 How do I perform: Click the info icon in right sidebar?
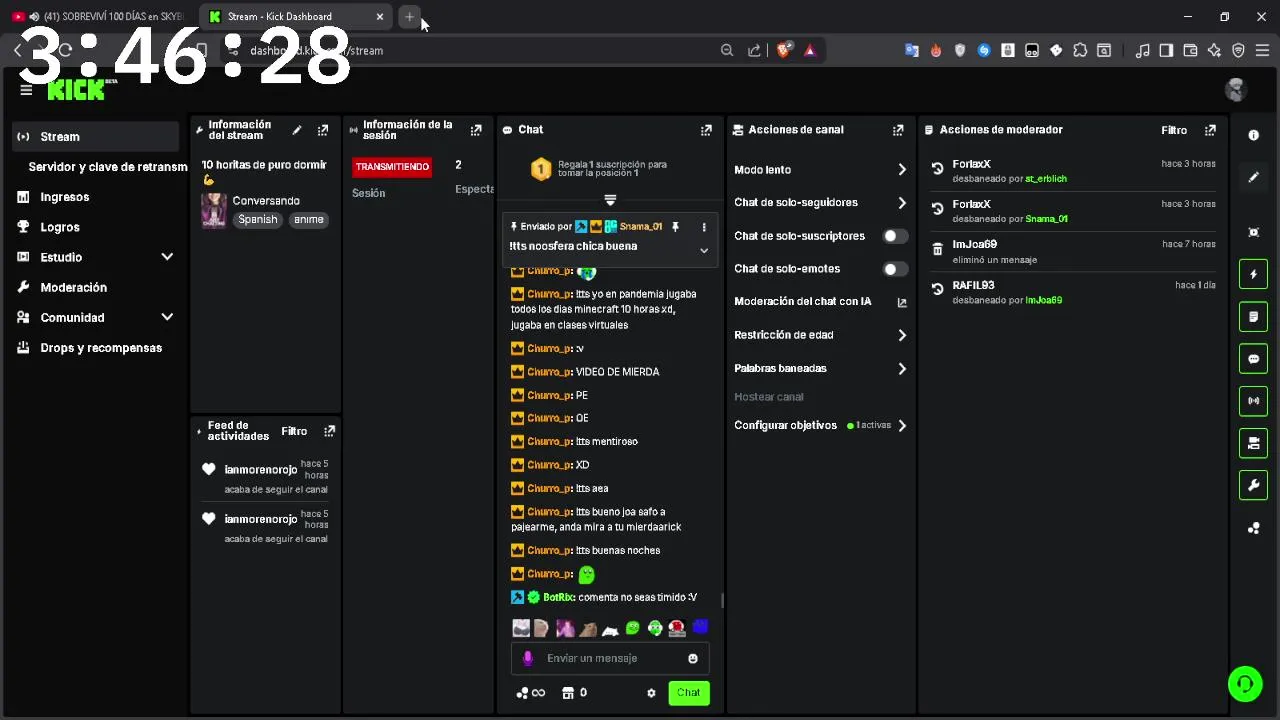point(1254,135)
